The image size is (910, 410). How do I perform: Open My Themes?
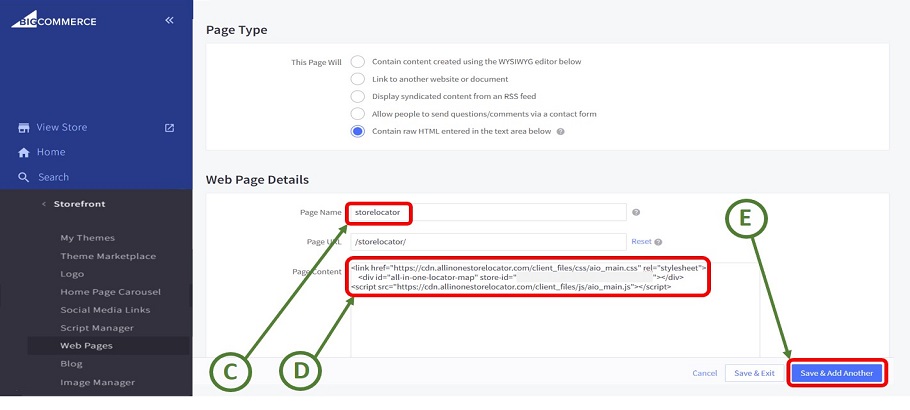(x=88, y=238)
